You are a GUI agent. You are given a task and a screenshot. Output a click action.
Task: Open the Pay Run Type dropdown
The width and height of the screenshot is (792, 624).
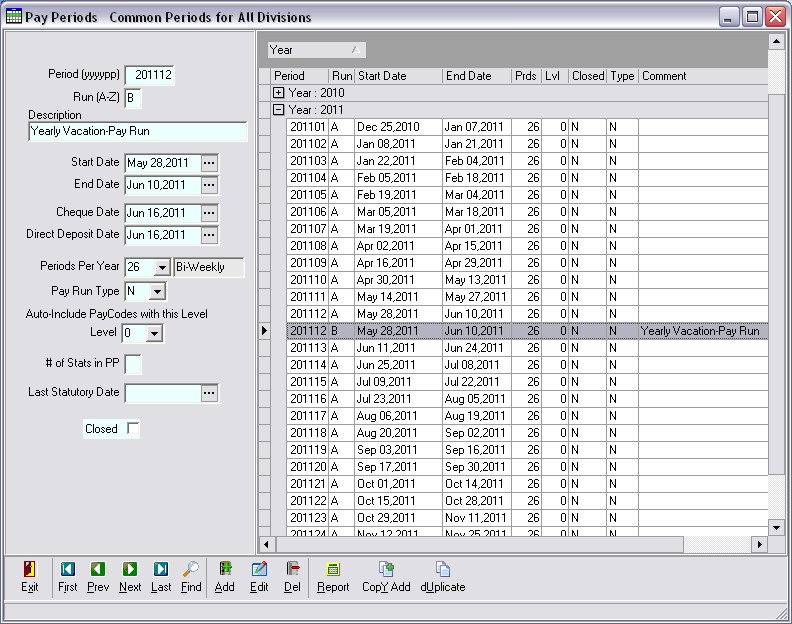pyautogui.click(x=157, y=291)
